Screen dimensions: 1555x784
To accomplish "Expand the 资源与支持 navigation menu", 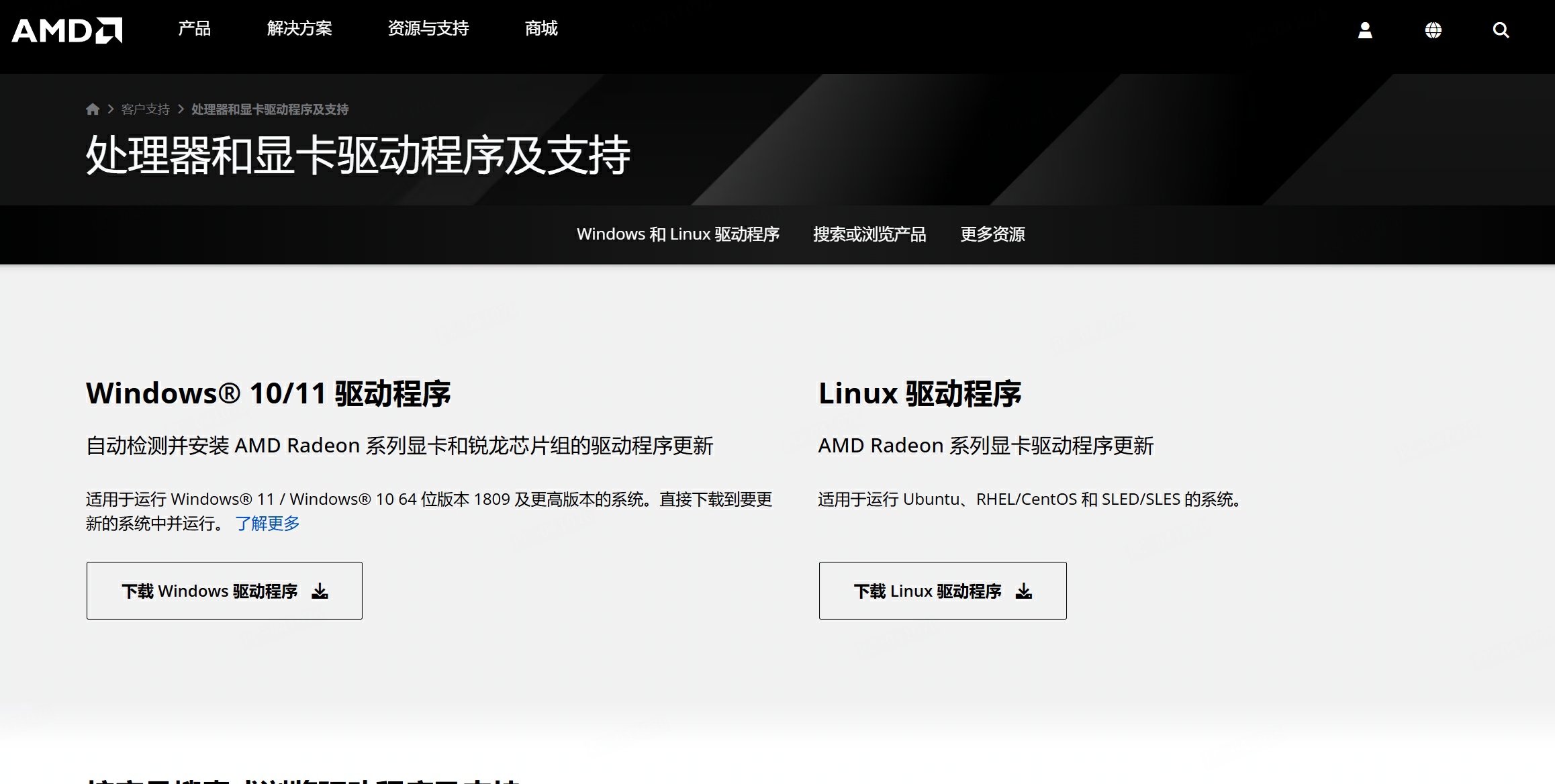I will (428, 28).
